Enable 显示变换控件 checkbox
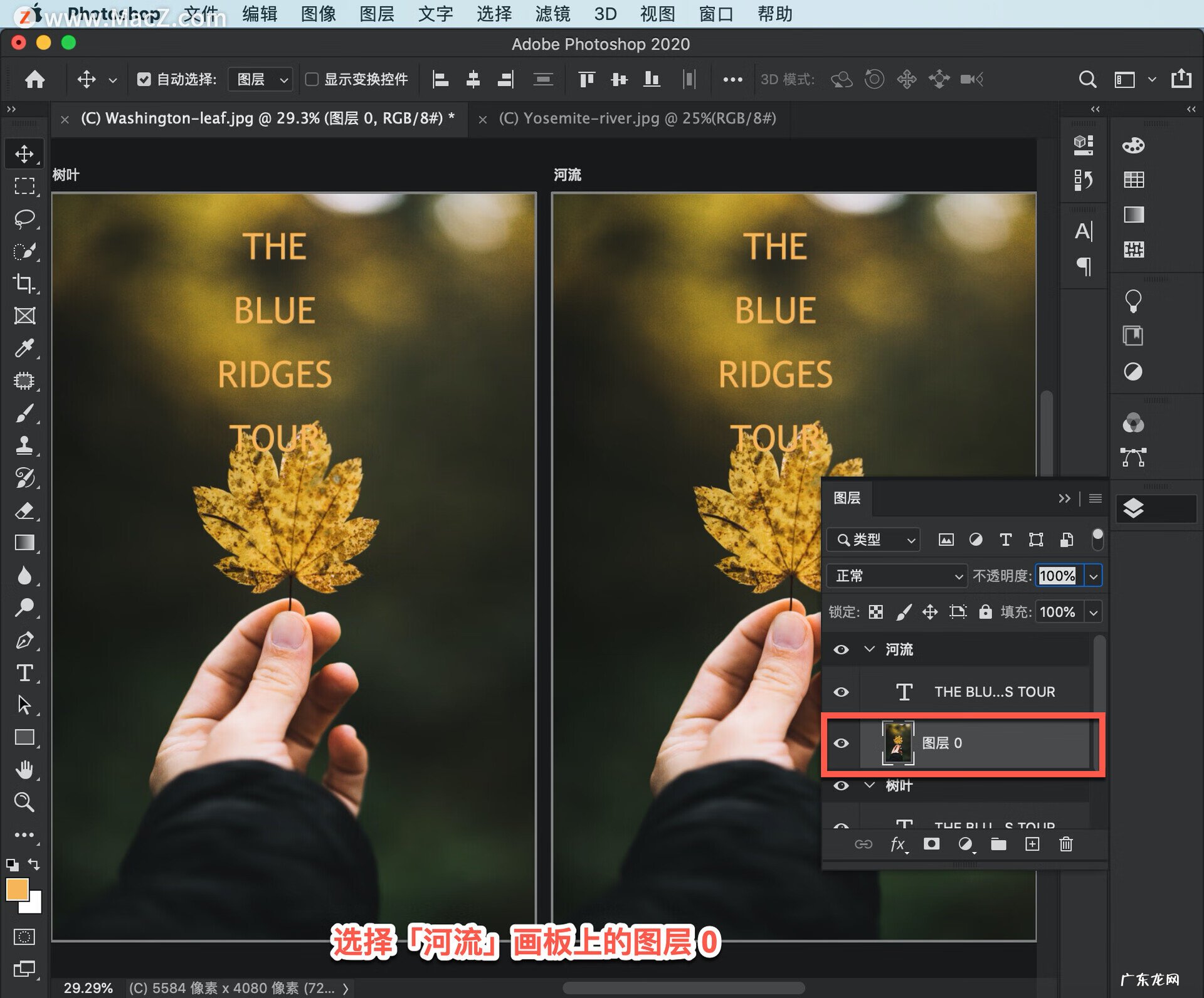Image resolution: width=1204 pixels, height=998 pixels. click(314, 80)
